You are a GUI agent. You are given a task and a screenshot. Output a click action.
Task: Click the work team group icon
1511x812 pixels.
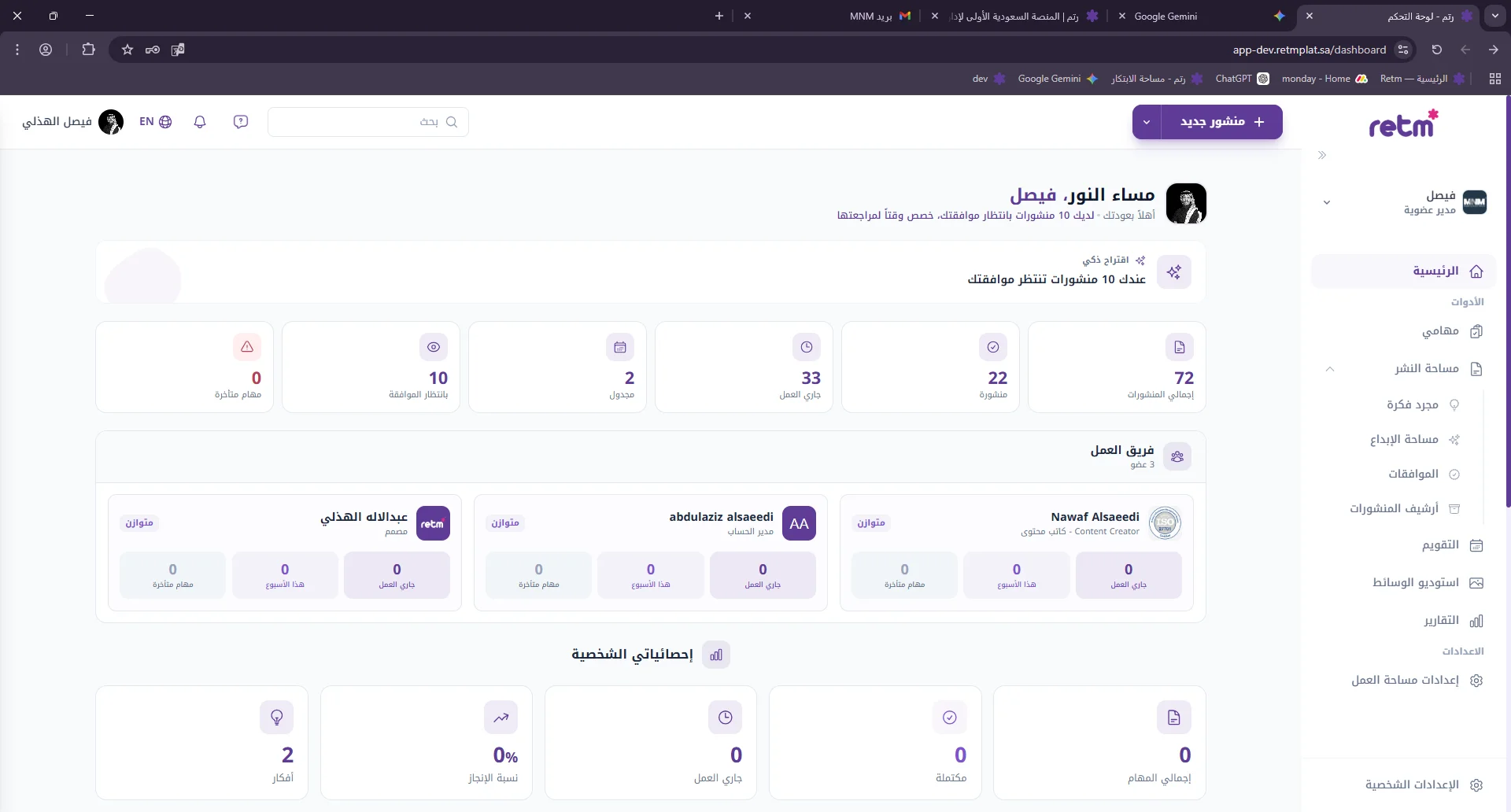(x=1177, y=457)
